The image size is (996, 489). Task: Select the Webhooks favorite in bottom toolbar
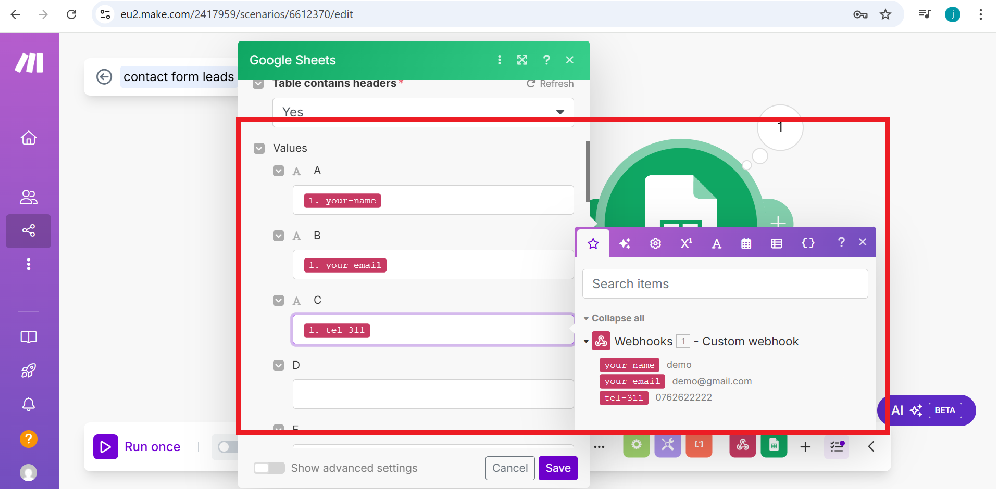742,446
